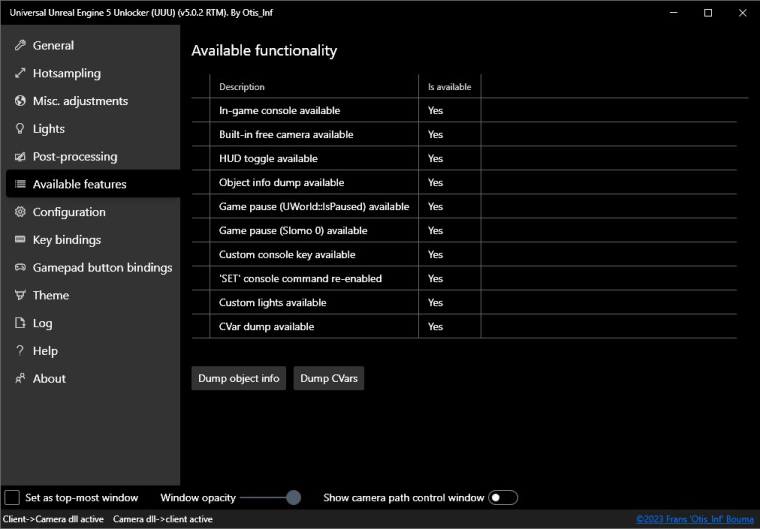The image size is (760, 529).
Task: Open the Help page
Action: pyautogui.click(x=93, y=351)
